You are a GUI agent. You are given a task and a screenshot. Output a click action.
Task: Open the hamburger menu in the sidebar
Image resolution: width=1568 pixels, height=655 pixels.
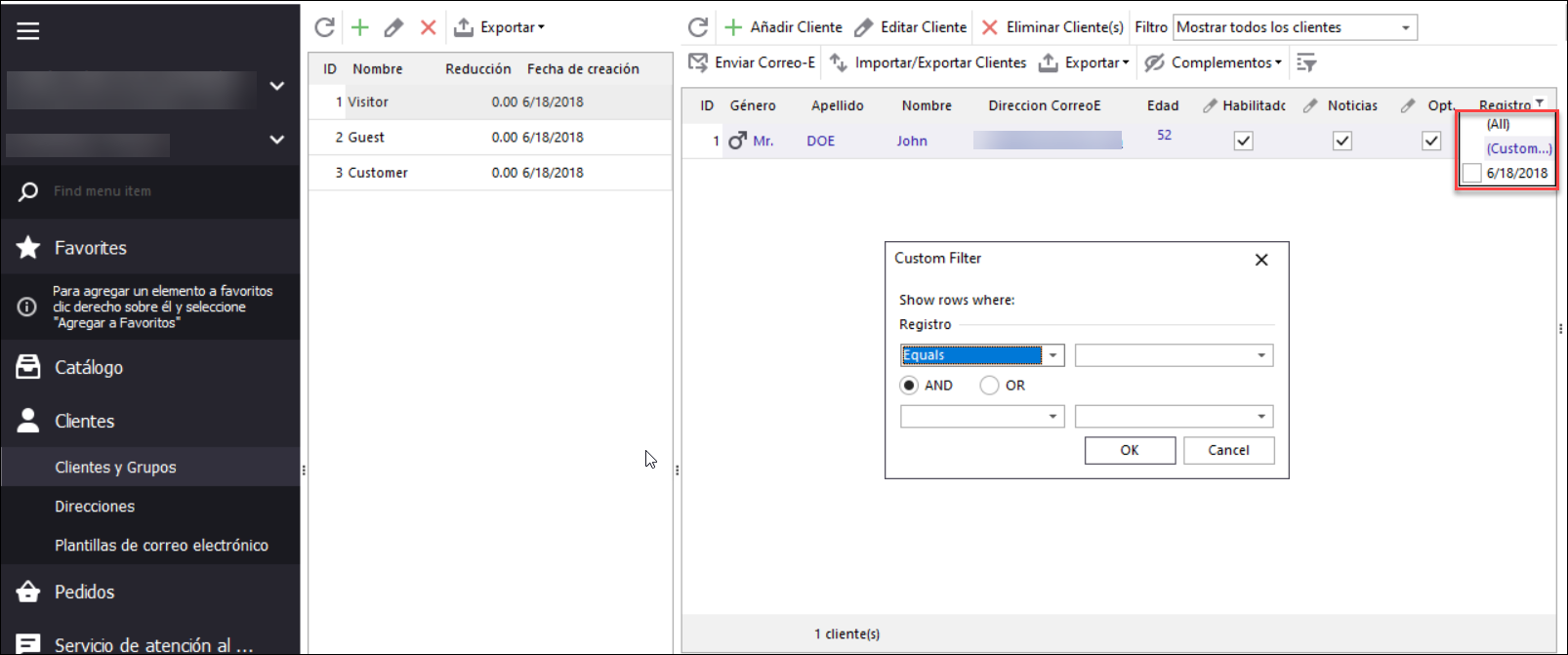pos(28,31)
